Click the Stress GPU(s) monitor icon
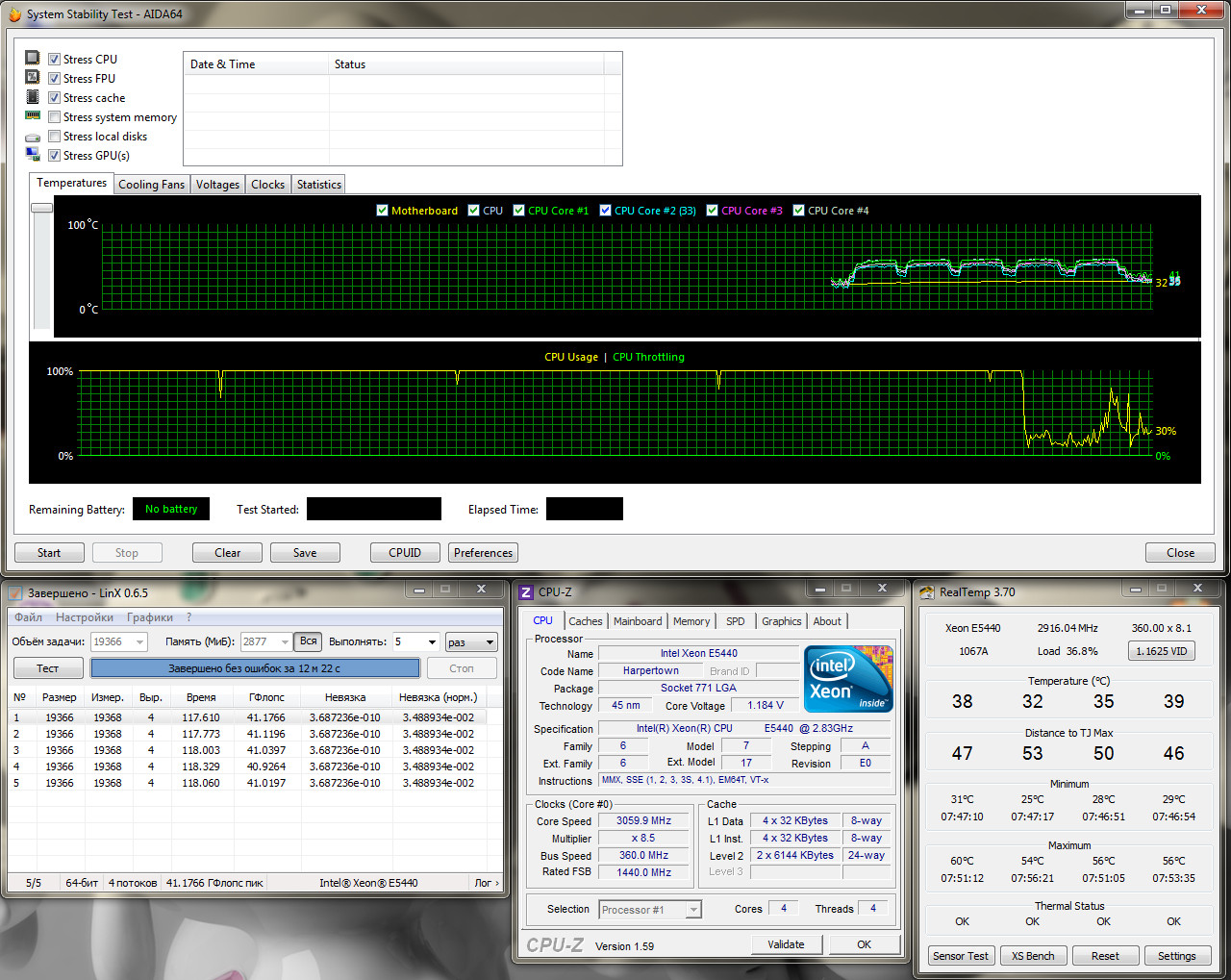Image resolution: width=1231 pixels, height=980 pixels. coord(33,154)
